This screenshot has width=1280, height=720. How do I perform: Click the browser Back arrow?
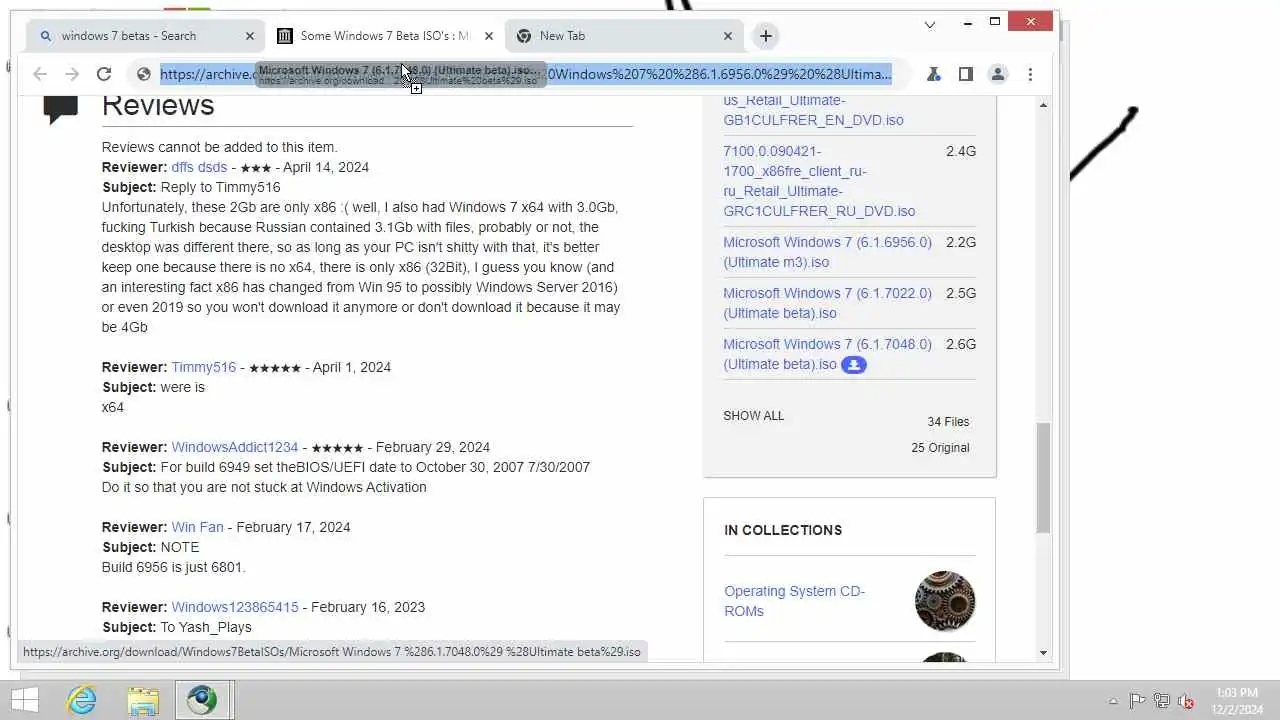(x=40, y=74)
